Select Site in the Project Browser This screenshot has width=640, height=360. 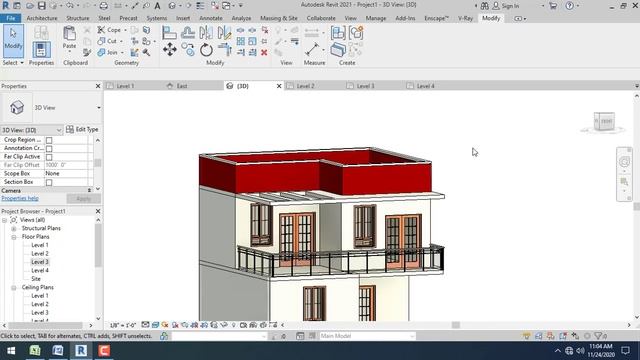coord(36,279)
